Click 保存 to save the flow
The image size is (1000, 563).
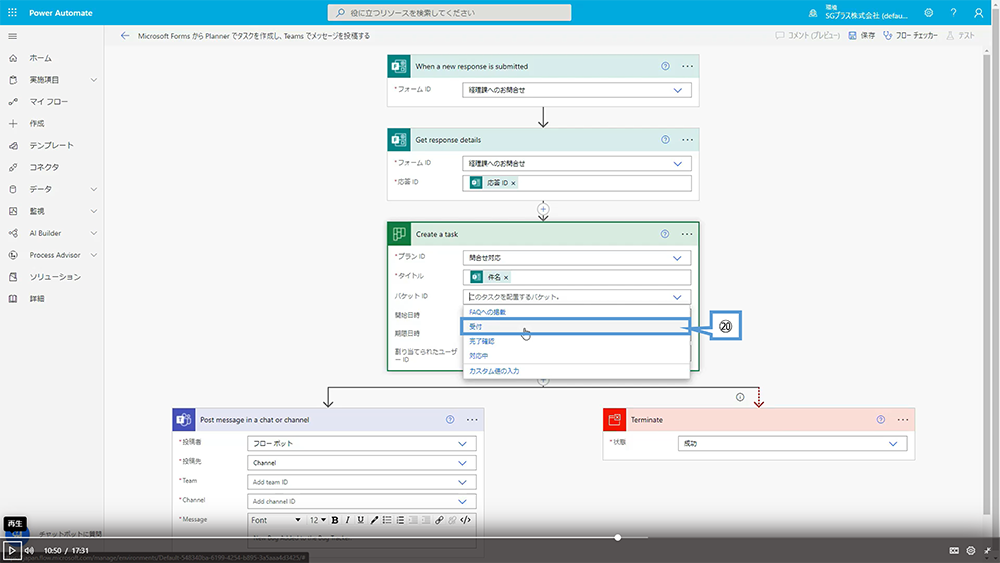(x=862, y=36)
